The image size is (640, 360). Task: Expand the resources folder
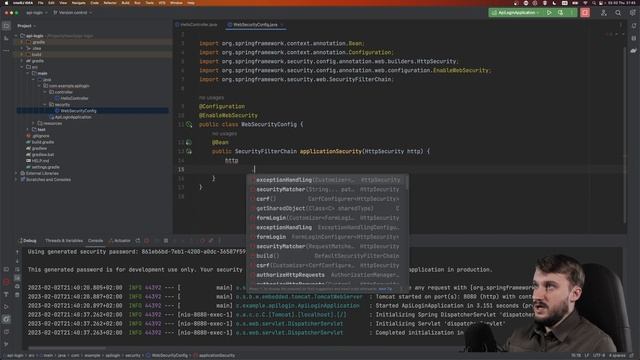coord(33,123)
